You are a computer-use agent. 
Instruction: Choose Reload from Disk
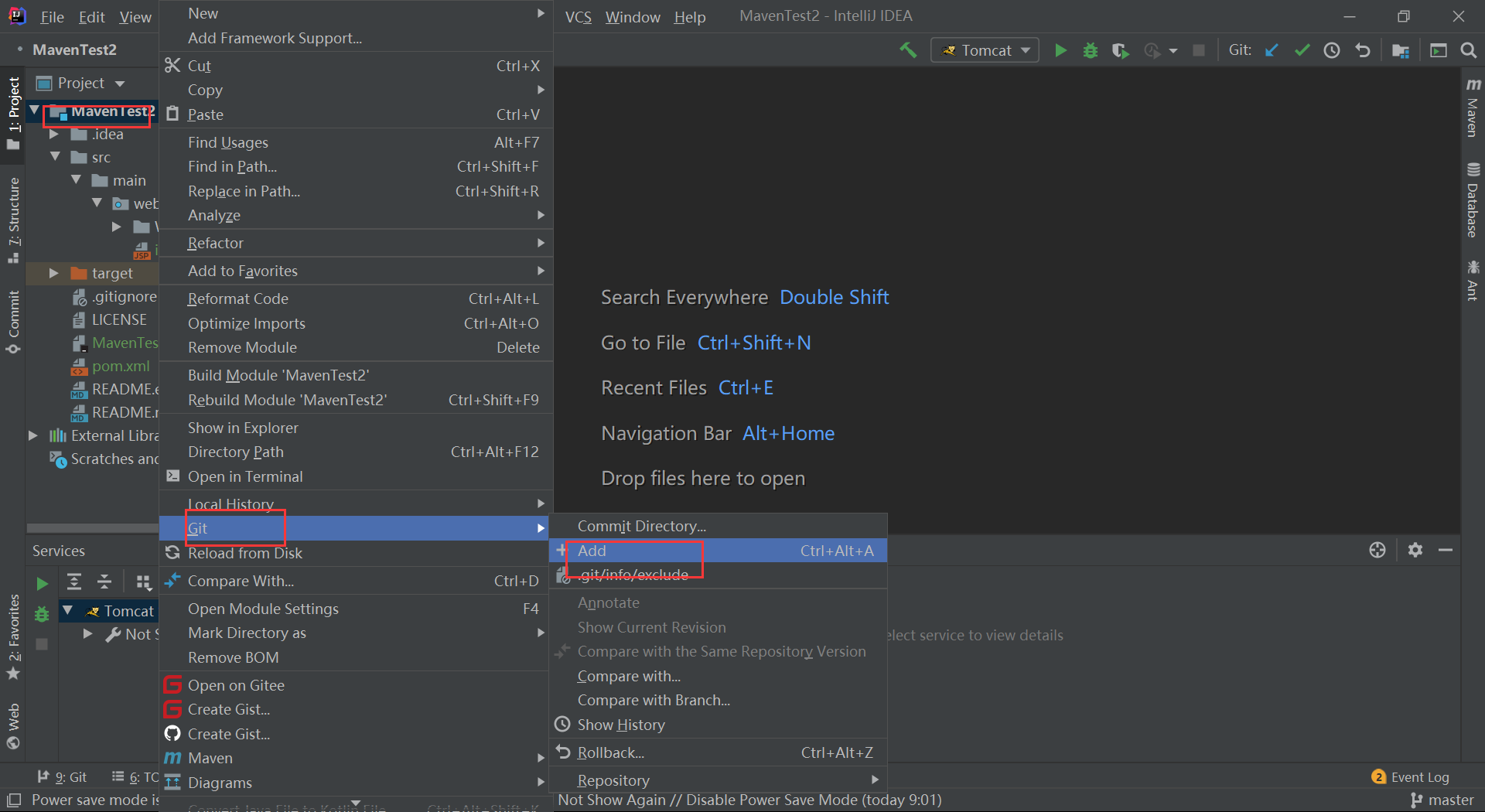356,553
